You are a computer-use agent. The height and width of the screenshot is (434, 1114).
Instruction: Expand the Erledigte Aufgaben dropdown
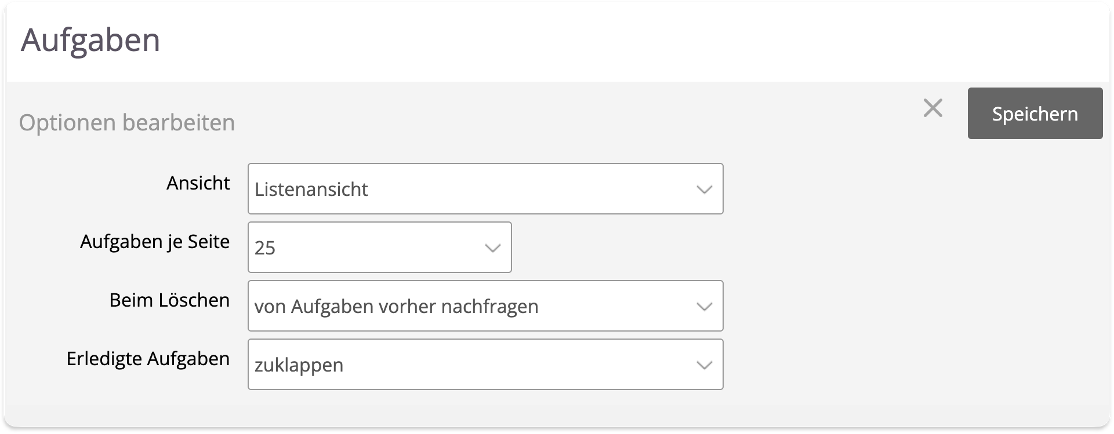(485, 365)
